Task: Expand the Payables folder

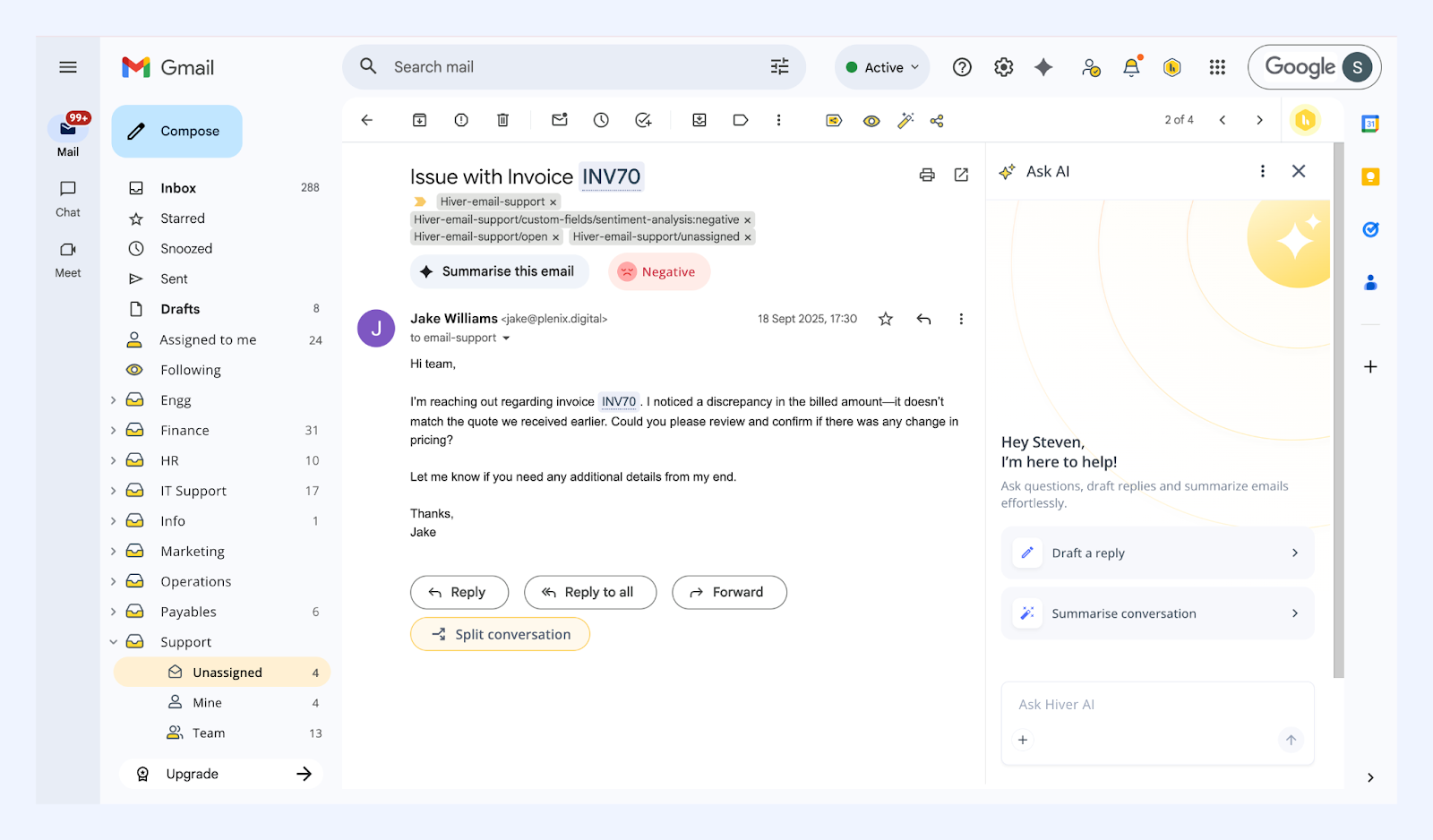Action: tap(114, 612)
